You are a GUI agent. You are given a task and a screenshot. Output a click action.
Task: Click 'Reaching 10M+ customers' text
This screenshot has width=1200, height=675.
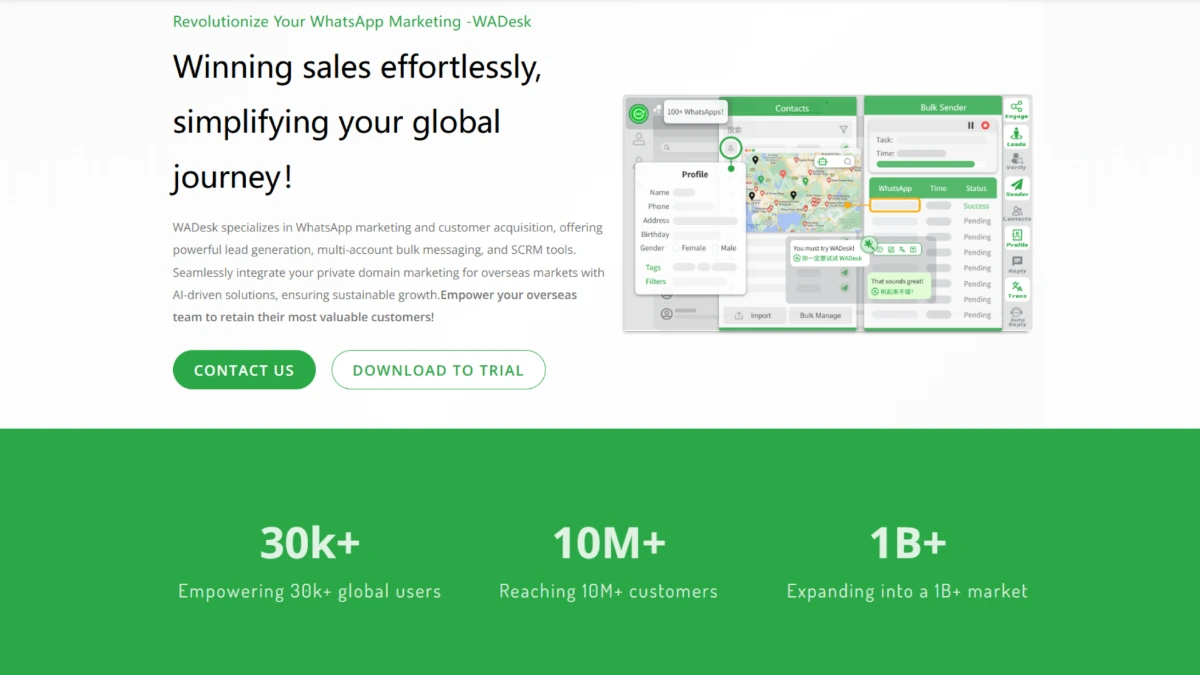609,591
